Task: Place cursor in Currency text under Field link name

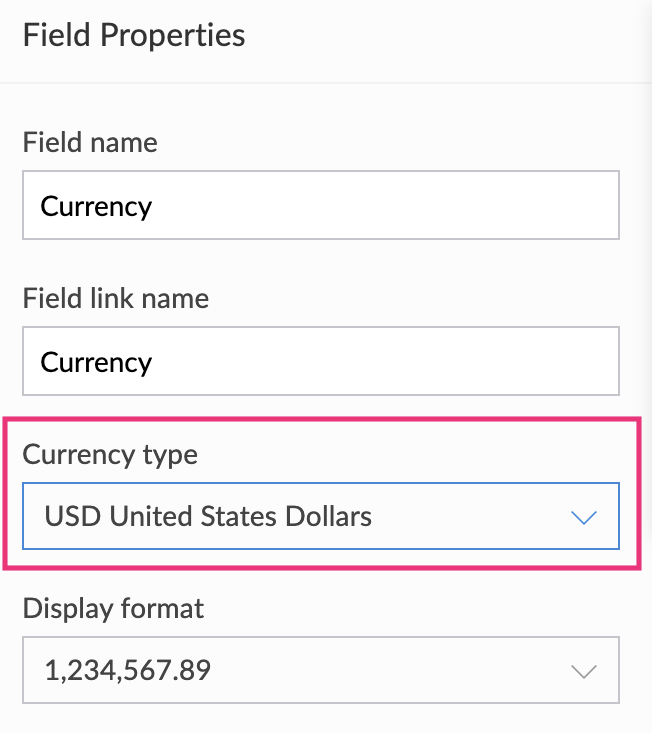Action: coord(96,362)
